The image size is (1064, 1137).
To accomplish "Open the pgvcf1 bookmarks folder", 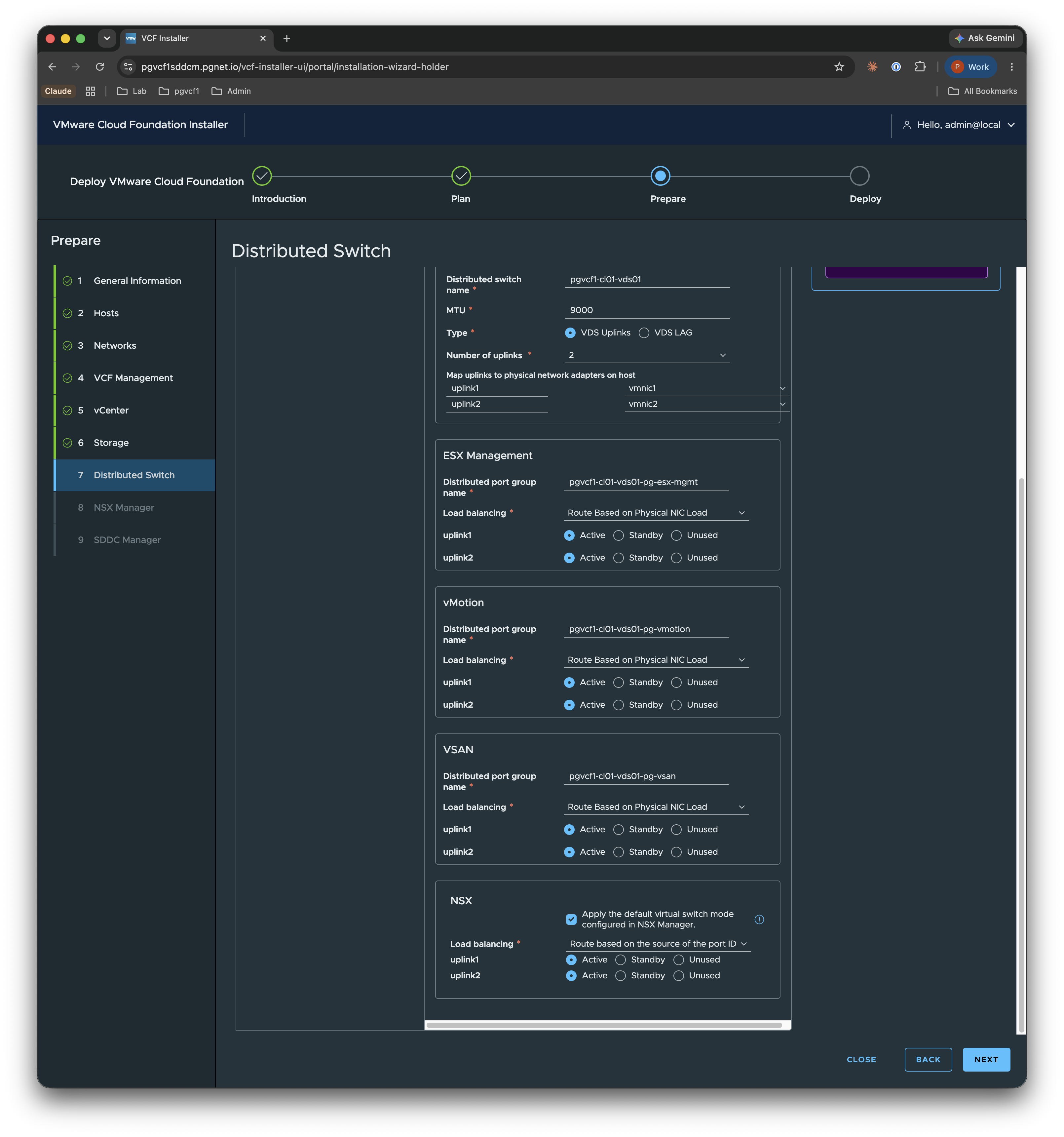I will pos(179,91).
